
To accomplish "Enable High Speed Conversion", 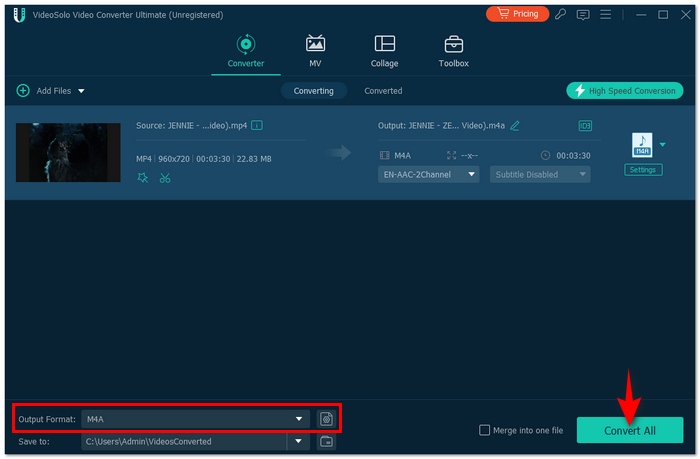I will tap(625, 91).
